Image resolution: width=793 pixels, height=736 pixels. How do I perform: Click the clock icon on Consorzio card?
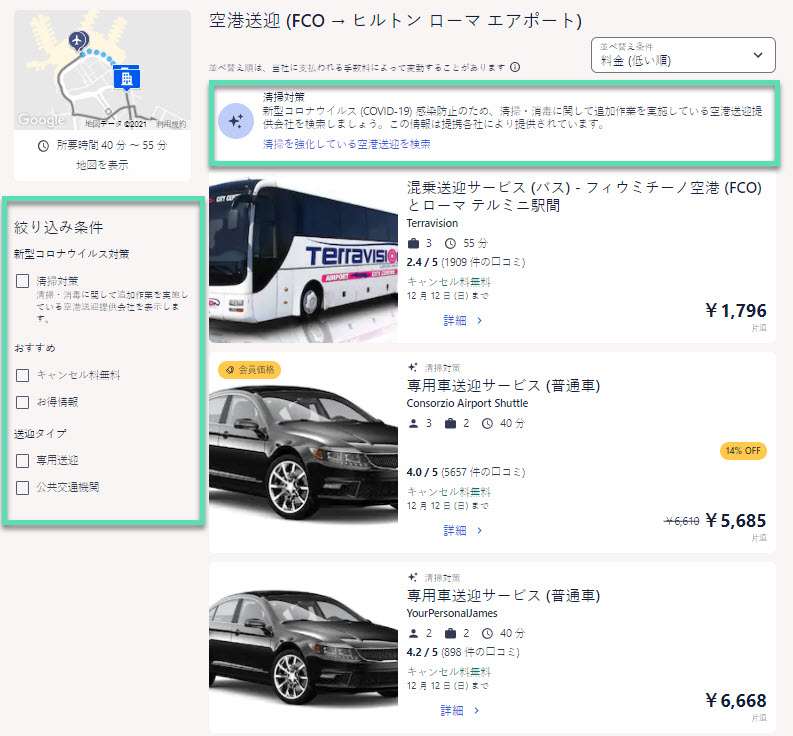coord(487,423)
